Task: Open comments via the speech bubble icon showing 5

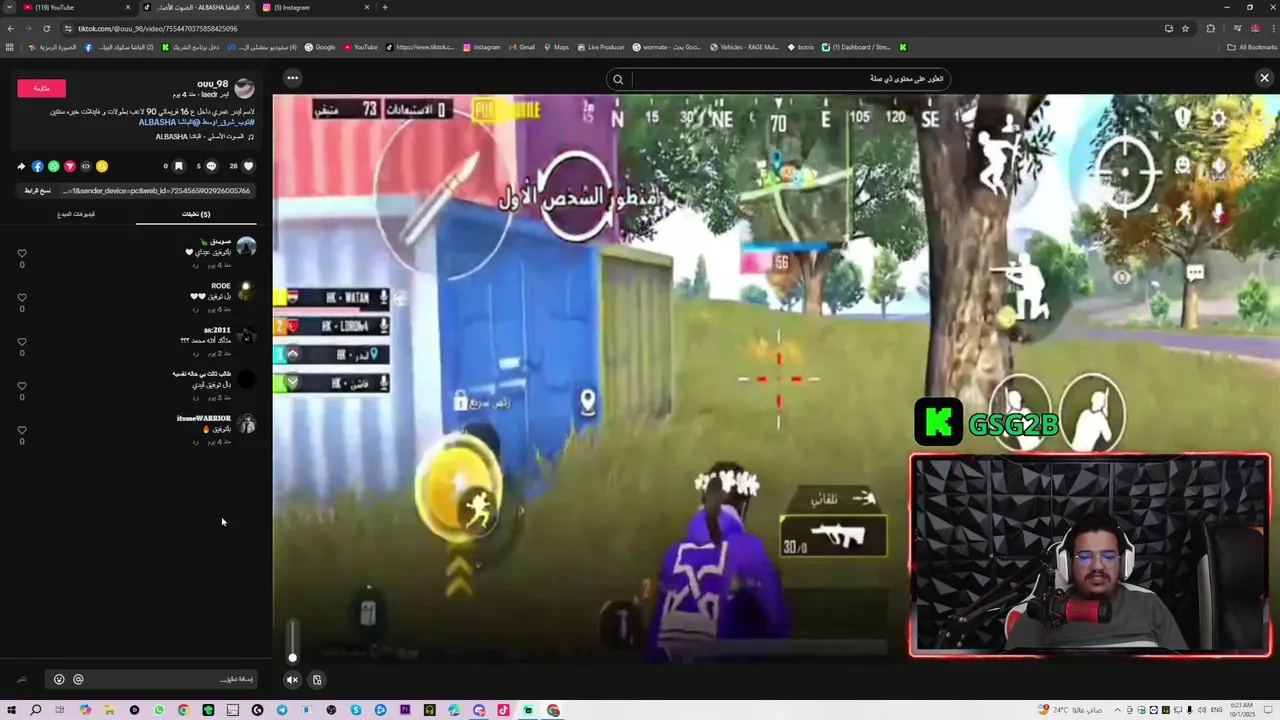Action: (x=211, y=166)
